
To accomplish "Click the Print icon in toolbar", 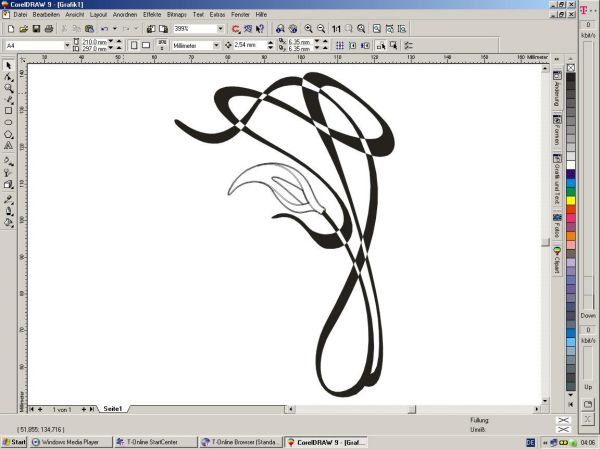I will [48, 29].
